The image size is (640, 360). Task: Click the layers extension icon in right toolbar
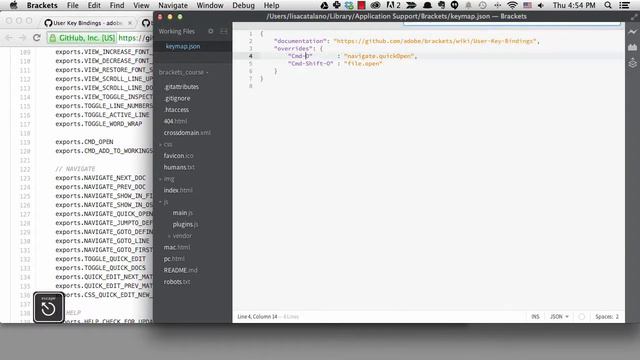point(632,63)
